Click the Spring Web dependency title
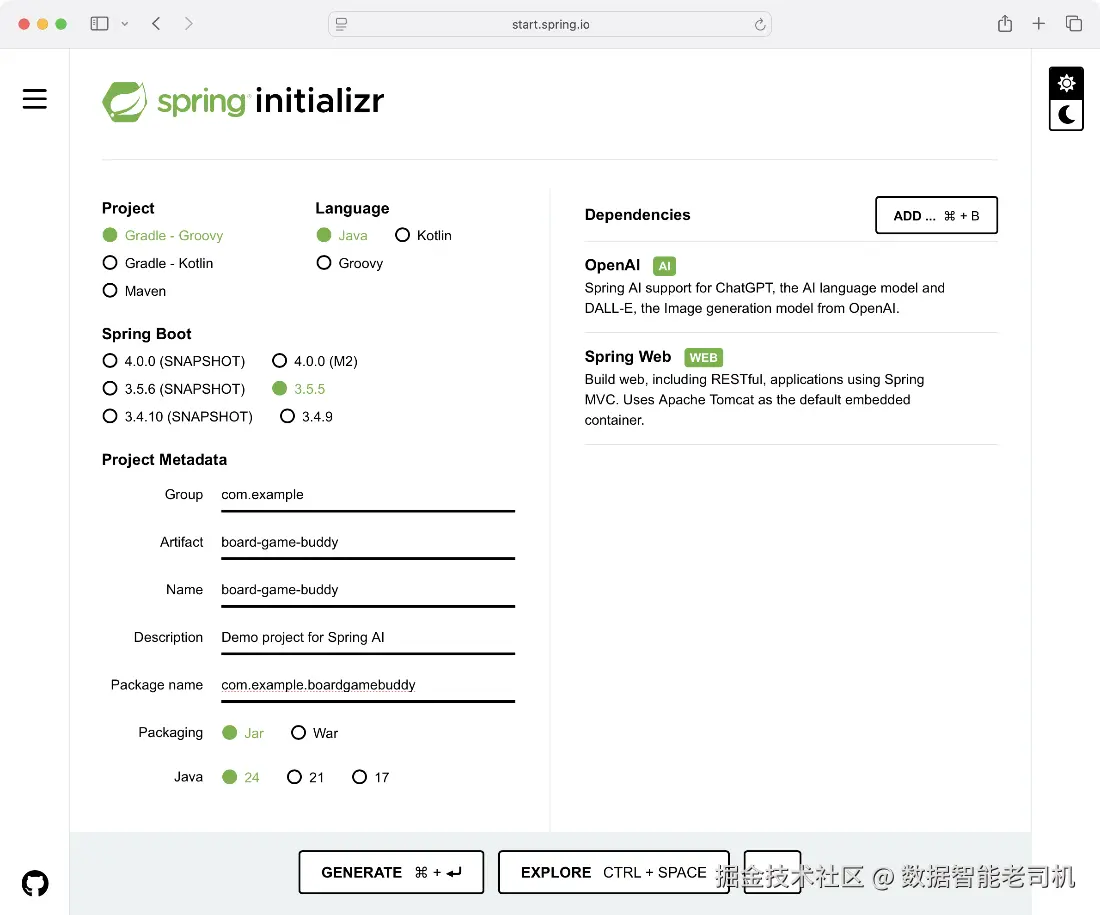 628,356
